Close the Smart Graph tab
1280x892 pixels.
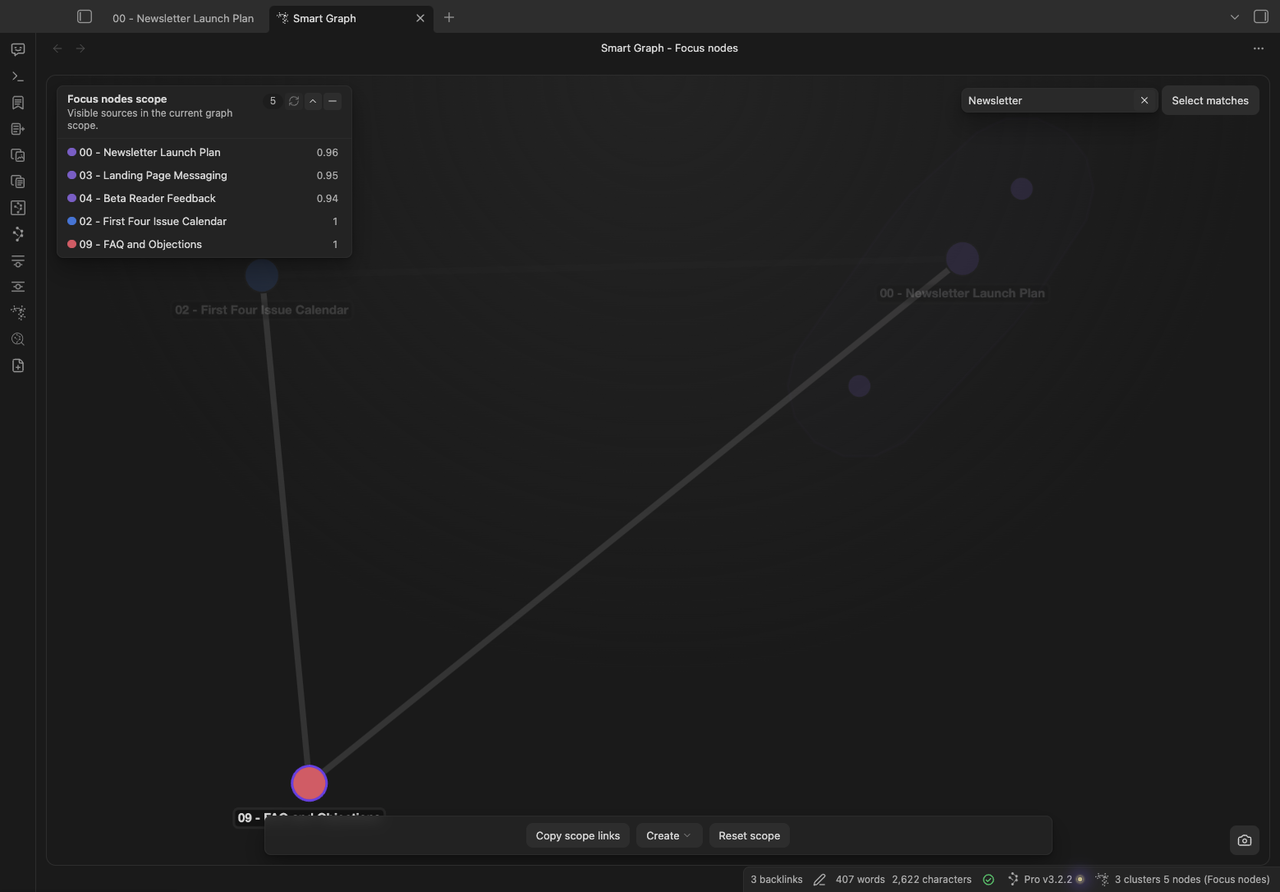tap(420, 18)
